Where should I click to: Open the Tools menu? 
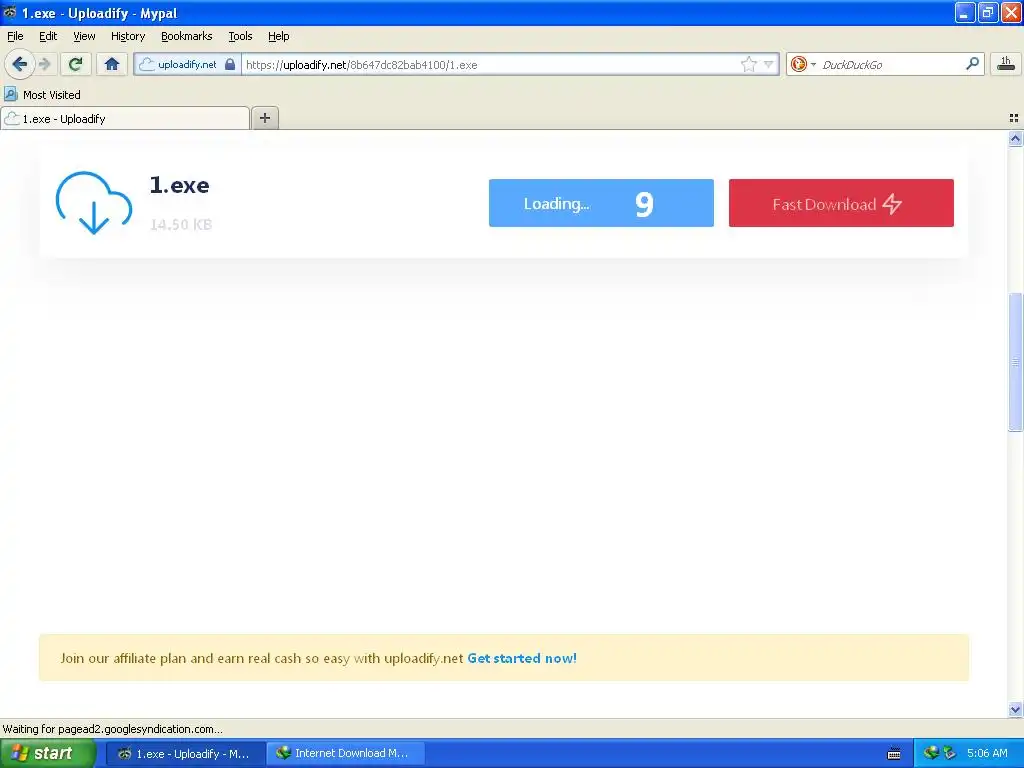(240, 36)
